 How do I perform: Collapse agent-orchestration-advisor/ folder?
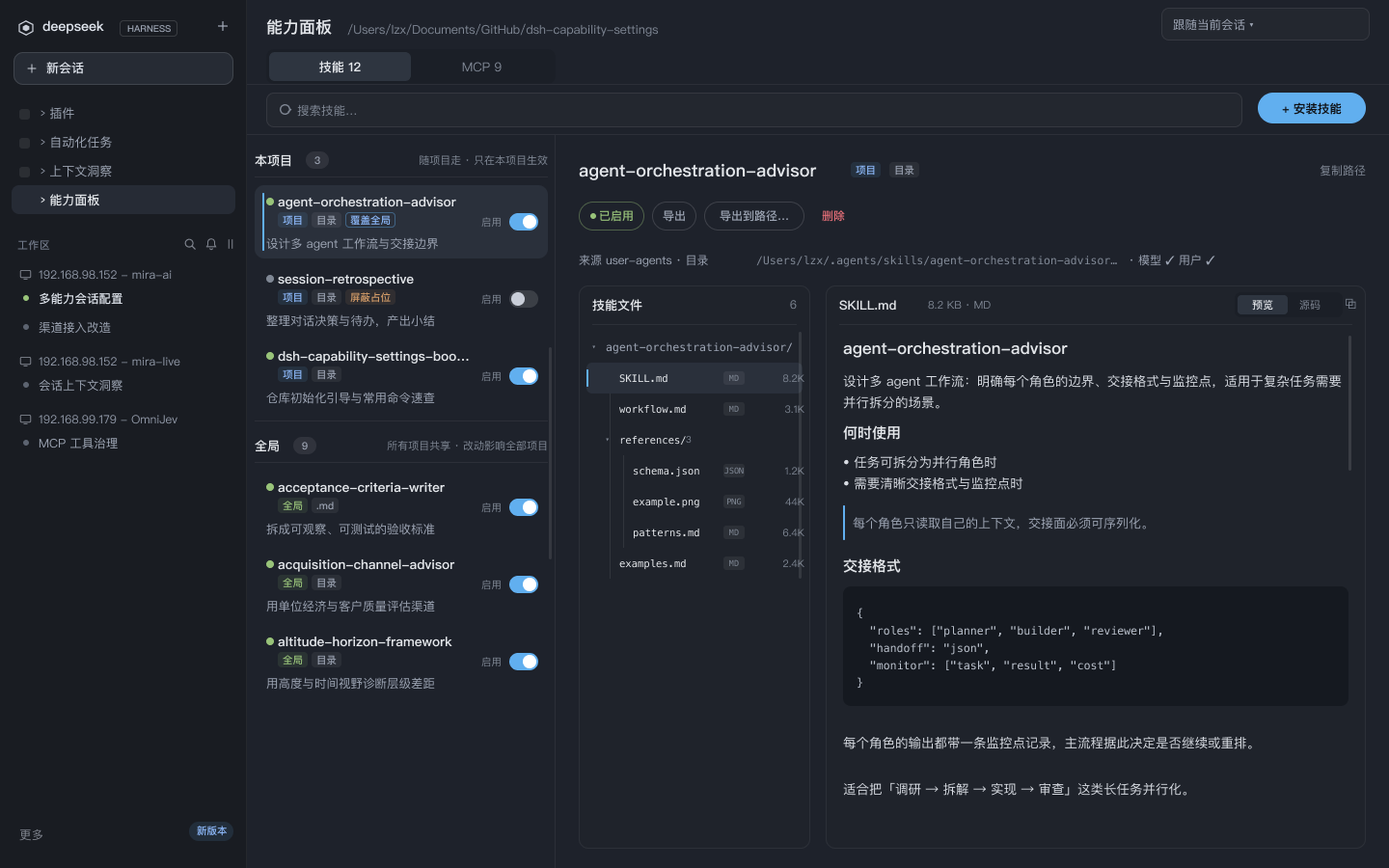pos(593,347)
